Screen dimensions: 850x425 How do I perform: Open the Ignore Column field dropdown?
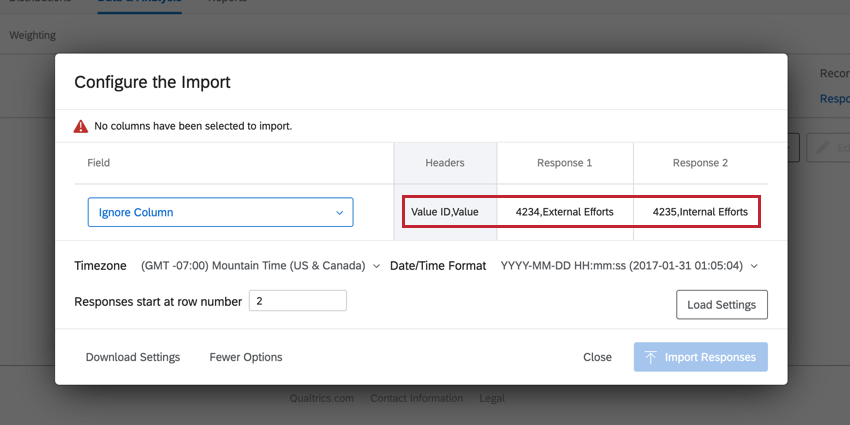[x=220, y=212]
